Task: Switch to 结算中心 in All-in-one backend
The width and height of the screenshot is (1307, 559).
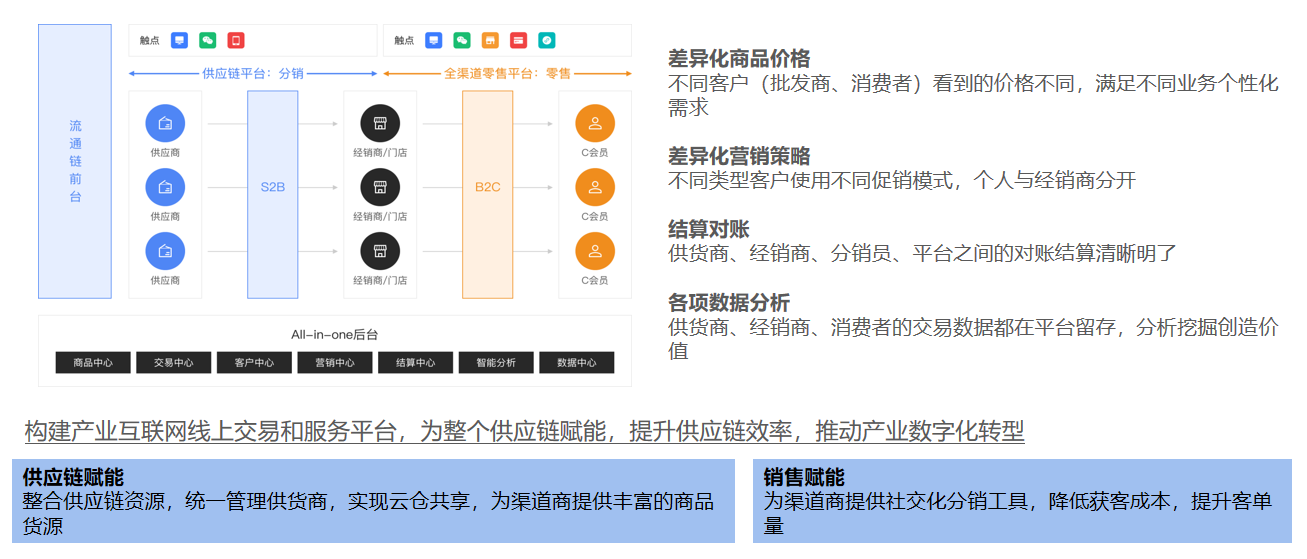Action: tap(415, 363)
